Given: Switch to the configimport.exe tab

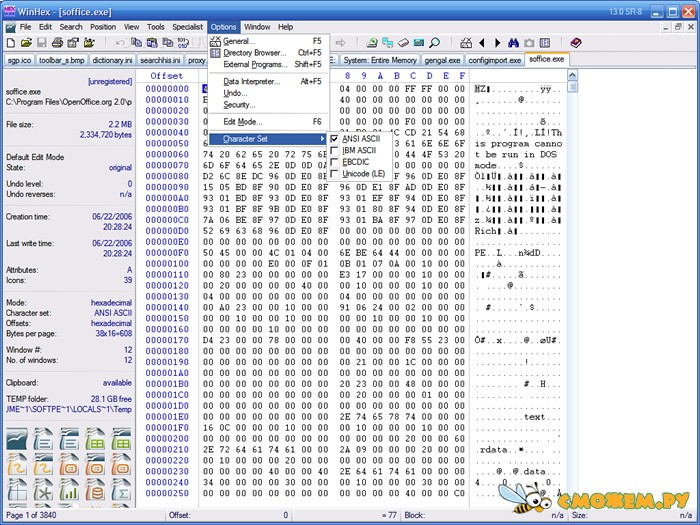Looking at the screenshot, I should tap(495, 60).
